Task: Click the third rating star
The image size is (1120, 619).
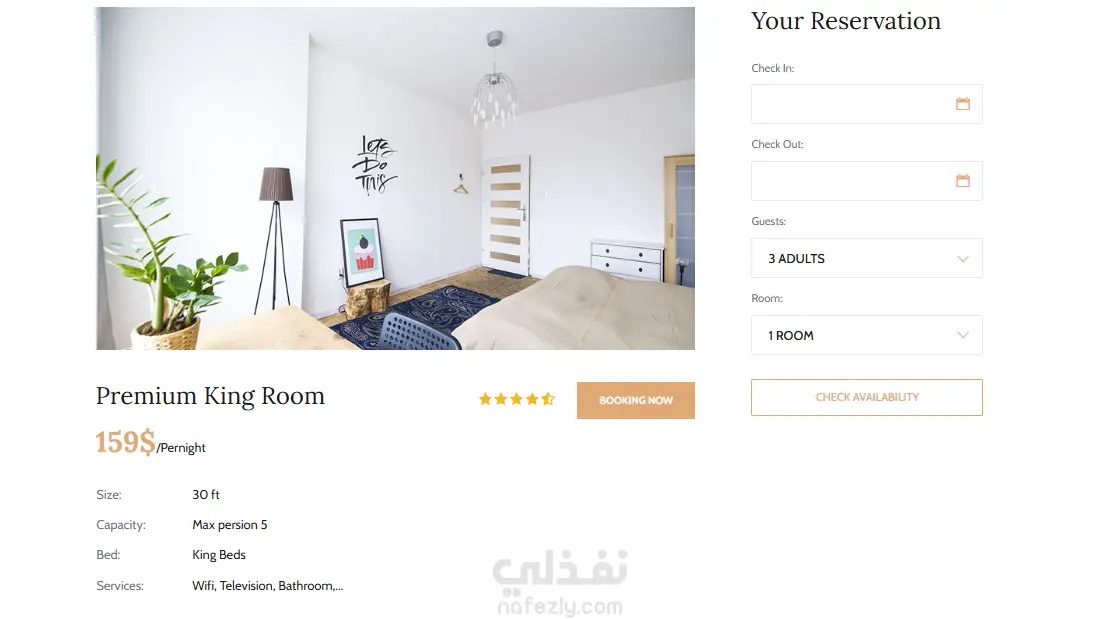Action: click(x=516, y=399)
